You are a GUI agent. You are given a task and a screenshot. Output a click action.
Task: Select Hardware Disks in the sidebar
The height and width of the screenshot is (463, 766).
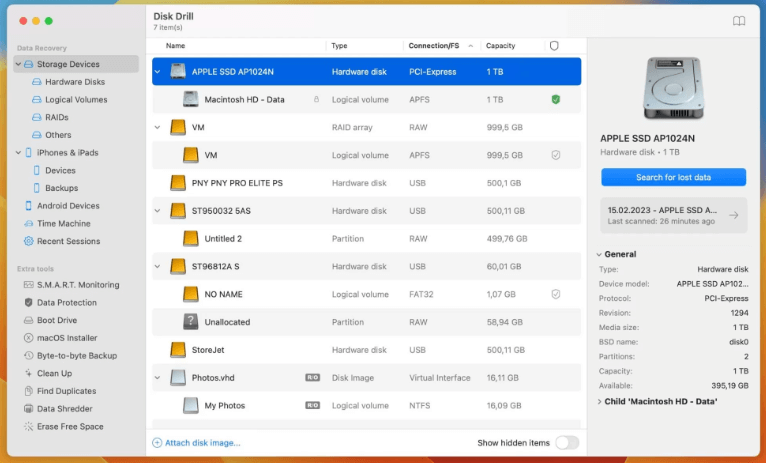pyautogui.click(x=74, y=82)
